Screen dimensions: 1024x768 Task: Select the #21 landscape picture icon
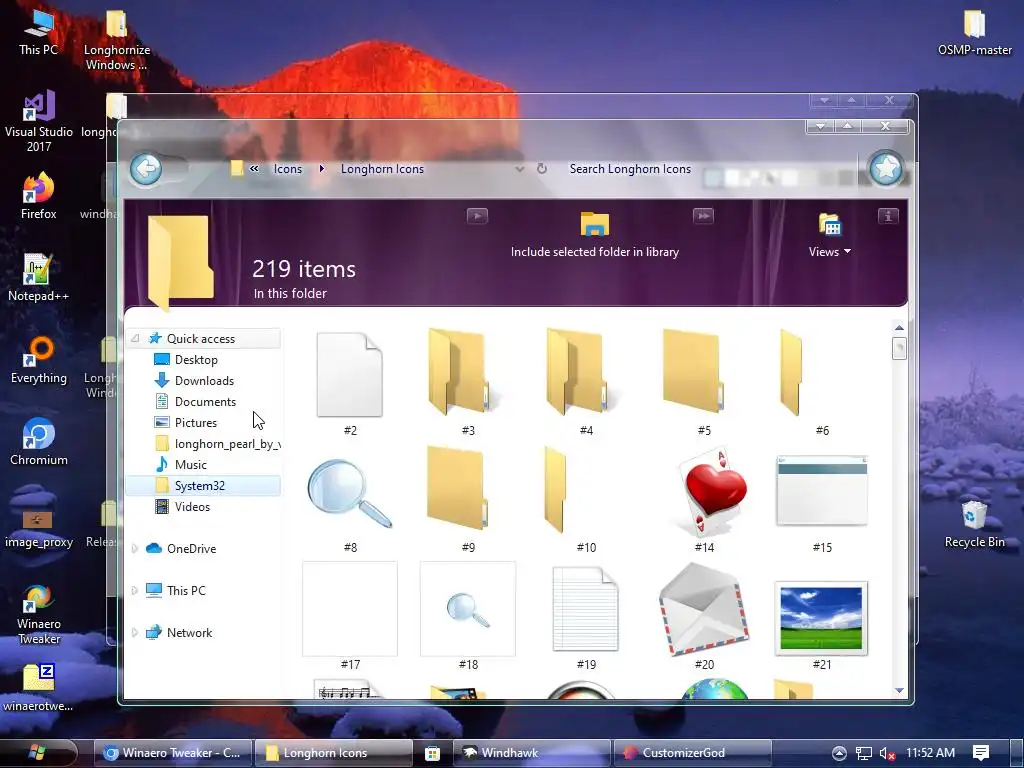(x=822, y=618)
